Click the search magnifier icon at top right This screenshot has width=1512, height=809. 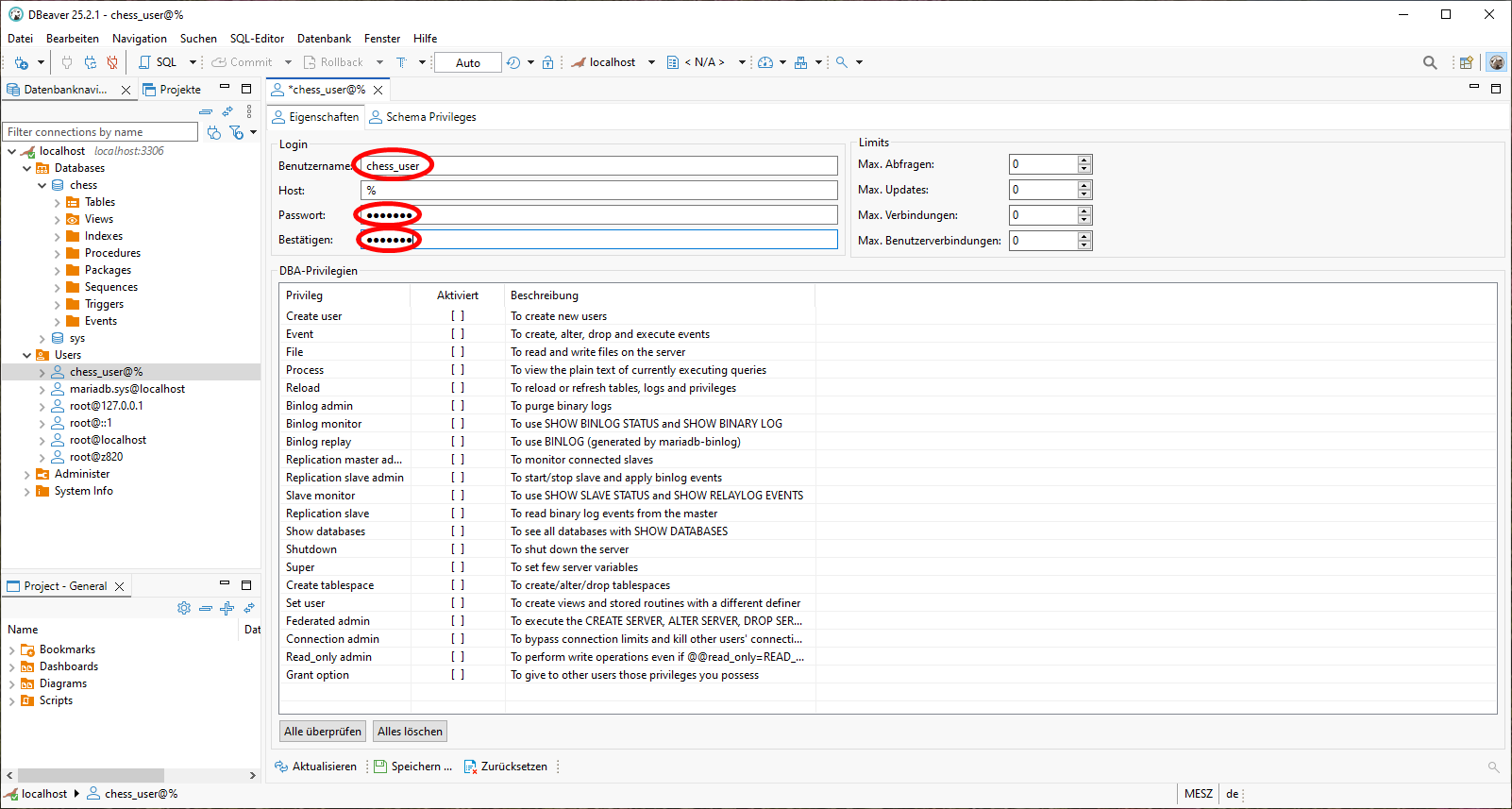pyautogui.click(x=1430, y=62)
